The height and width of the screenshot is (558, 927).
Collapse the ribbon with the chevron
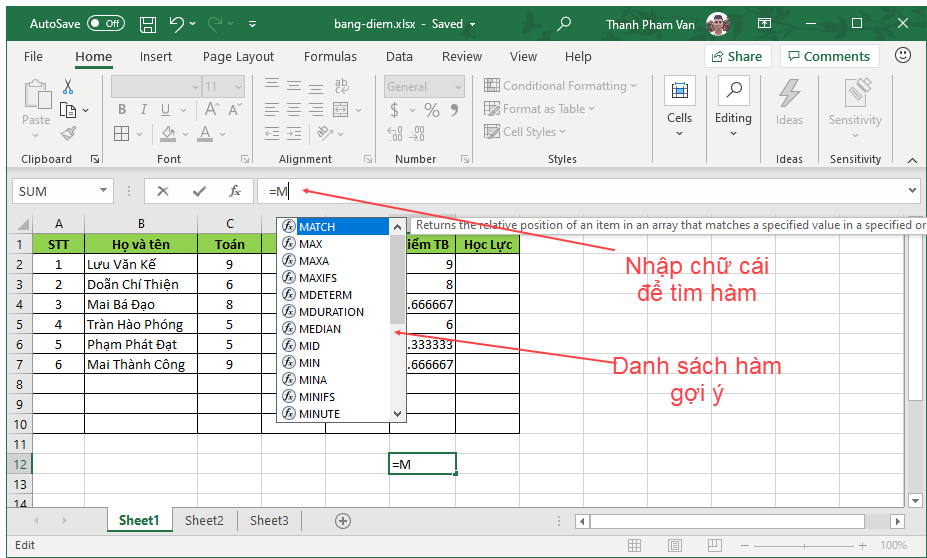tap(912, 160)
